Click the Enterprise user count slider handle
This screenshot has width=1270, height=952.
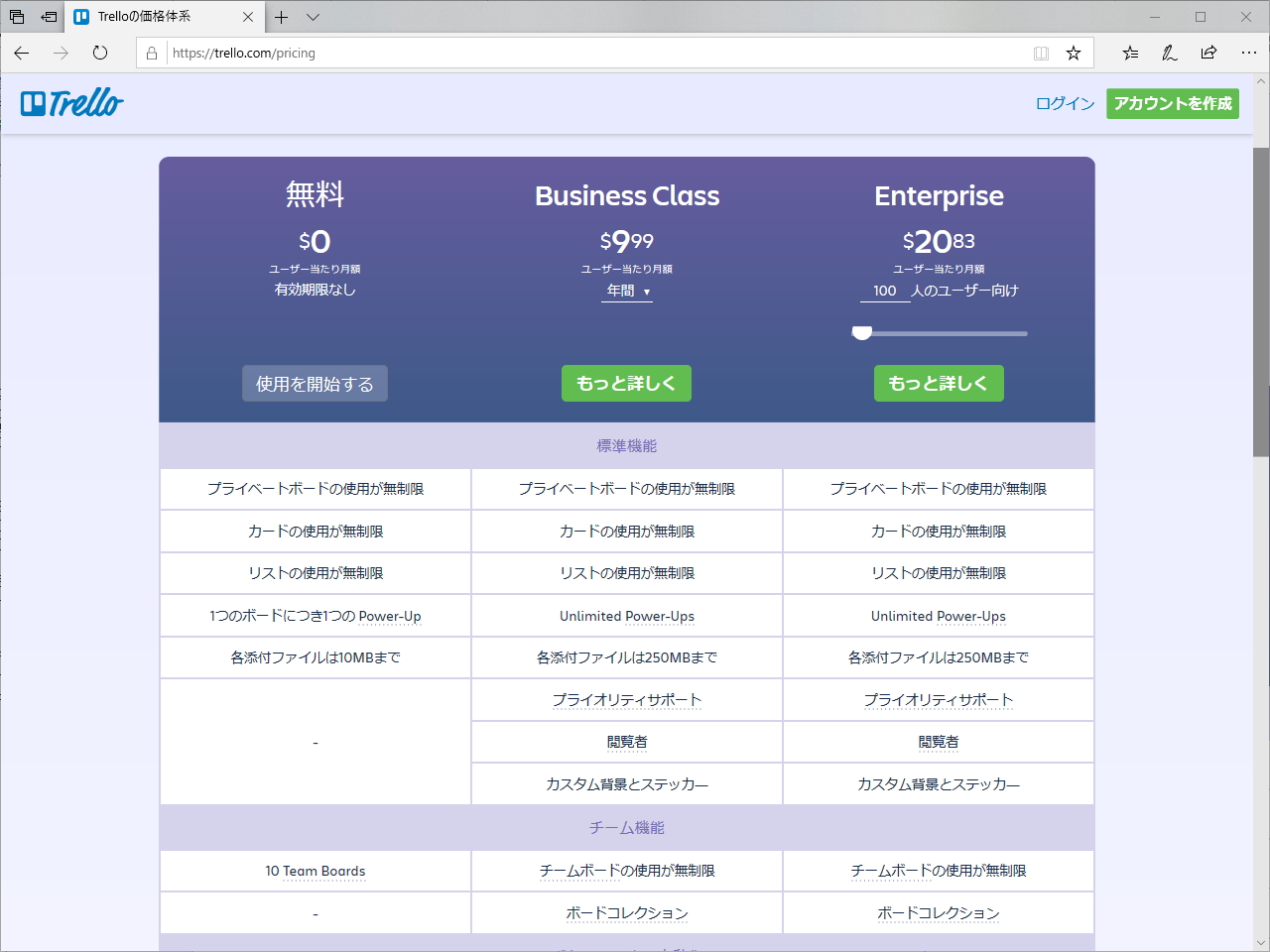tap(861, 333)
